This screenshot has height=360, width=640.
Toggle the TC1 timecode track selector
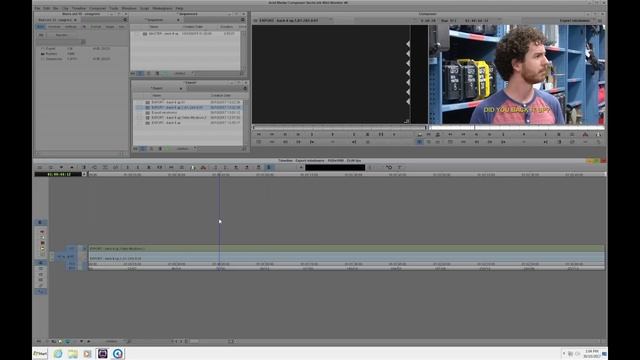[x=72, y=264]
